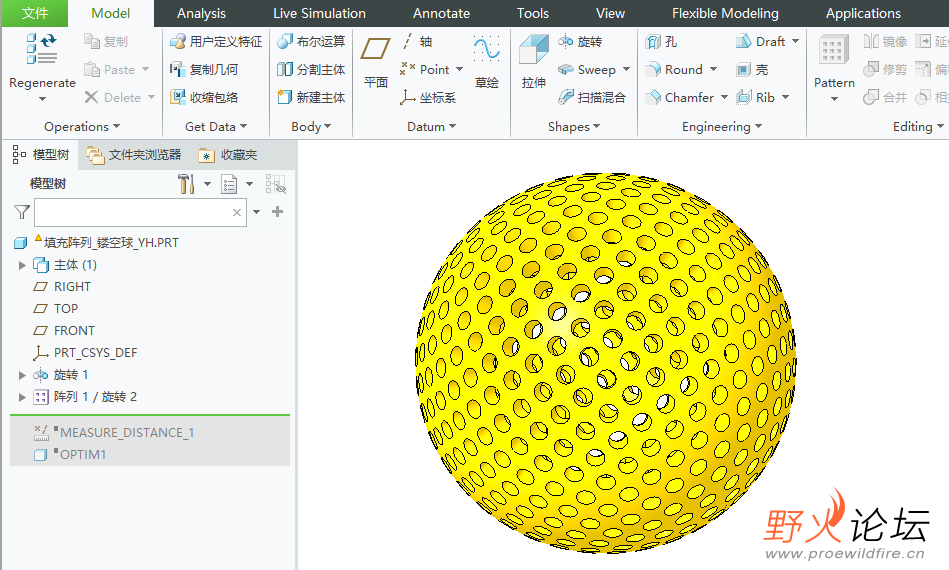Open the Sweep dropdown arrow
This screenshot has height=570, width=949.
626,70
